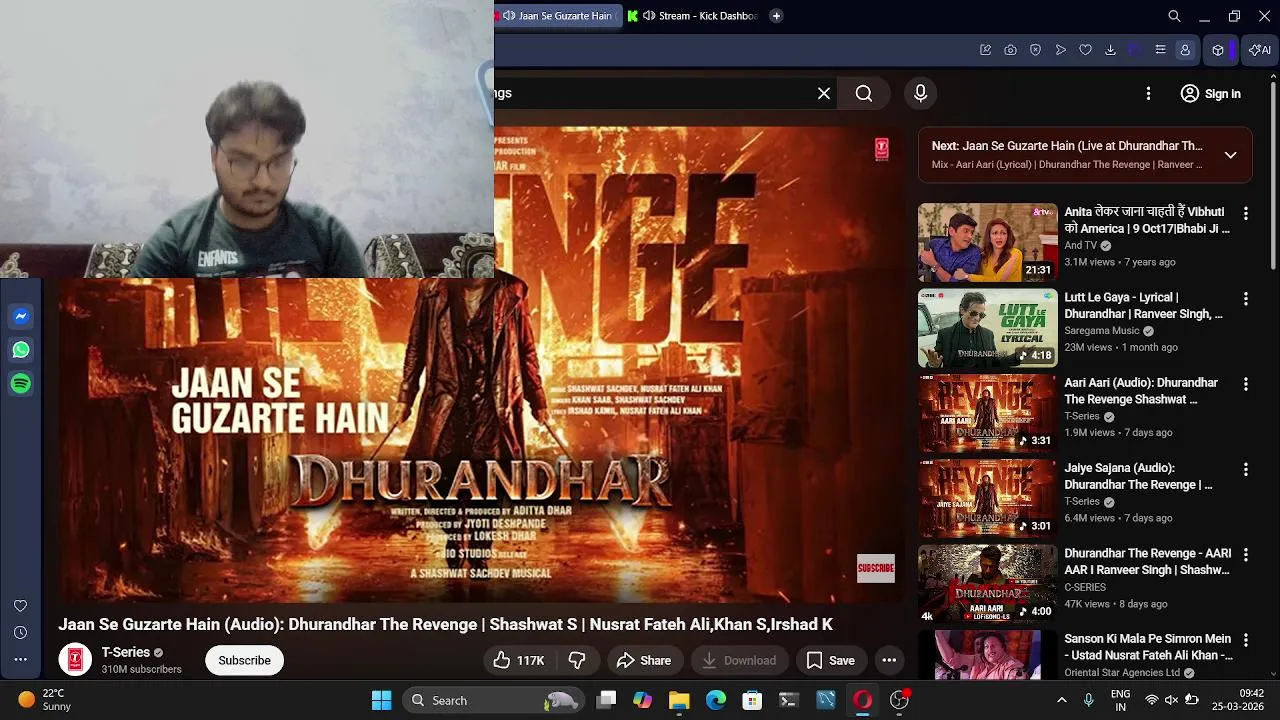Image resolution: width=1280 pixels, height=720 pixels.
Task: Open Windows Start menu
Action: pyautogui.click(x=381, y=700)
